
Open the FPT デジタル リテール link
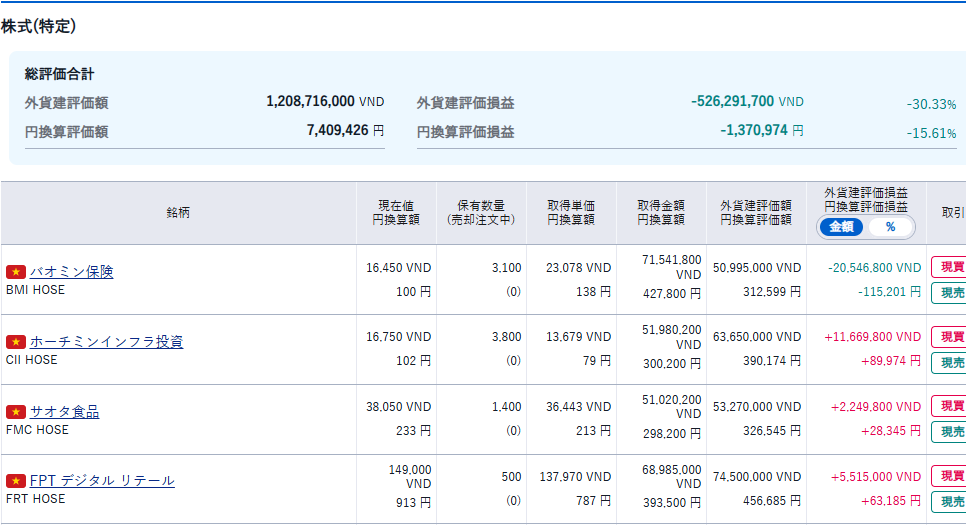[102, 481]
